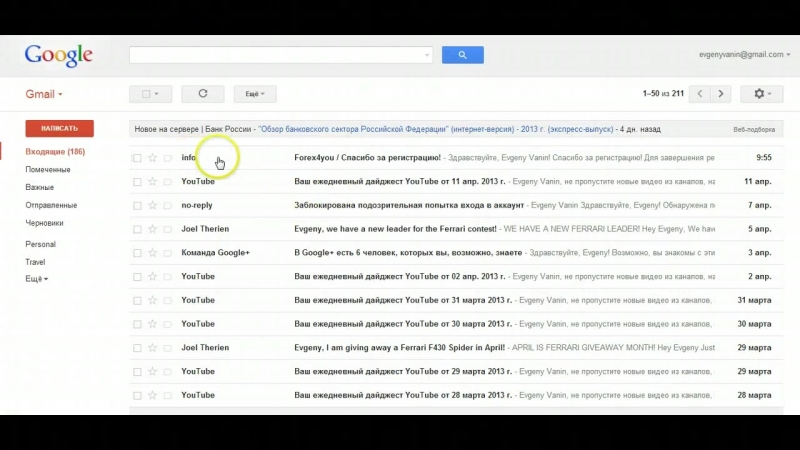This screenshot has height=450, width=800.
Task: Open Важные folder
Action: point(40,187)
